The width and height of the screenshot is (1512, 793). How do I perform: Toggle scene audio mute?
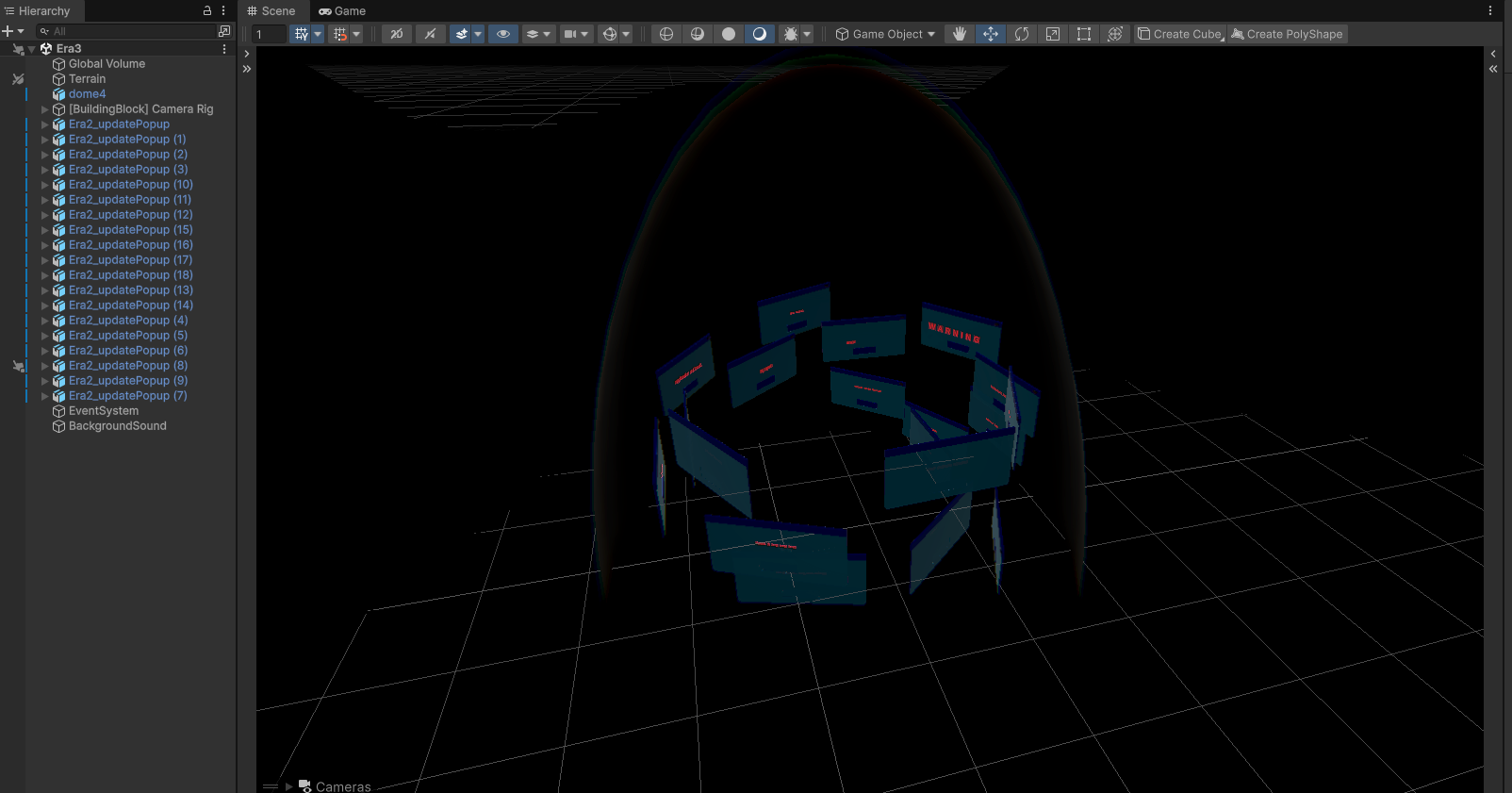[x=430, y=34]
